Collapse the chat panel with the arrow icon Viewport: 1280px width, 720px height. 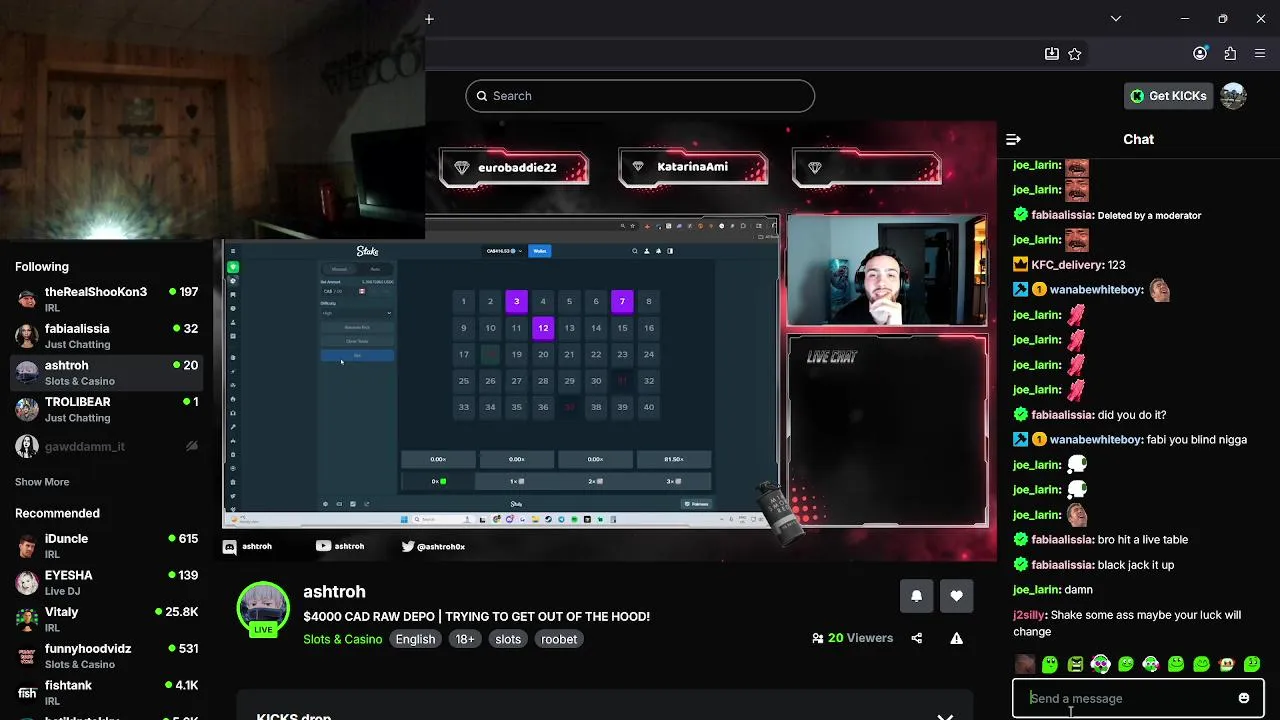(1013, 140)
